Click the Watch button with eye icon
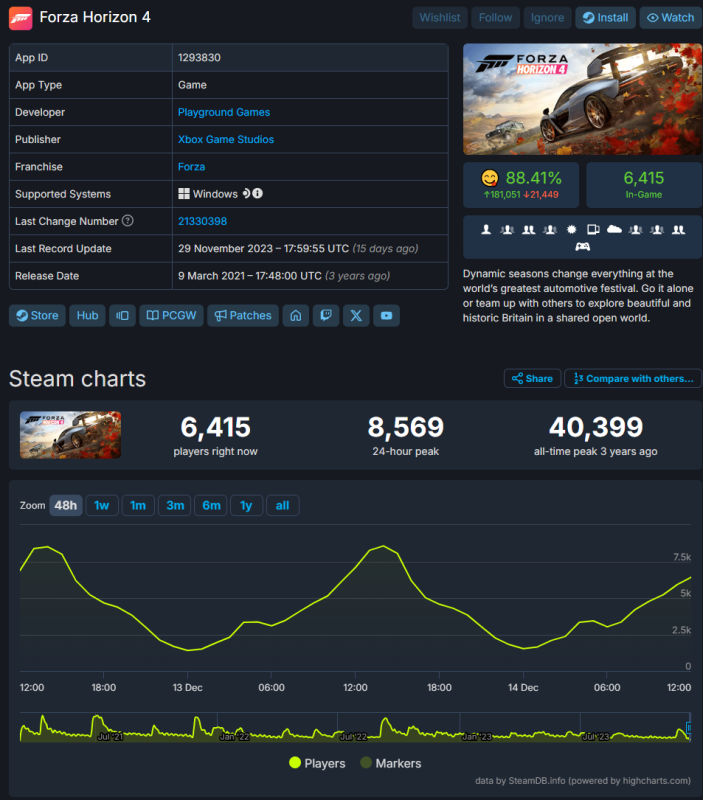The height and width of the screenshot is (800, 703). 670,18
